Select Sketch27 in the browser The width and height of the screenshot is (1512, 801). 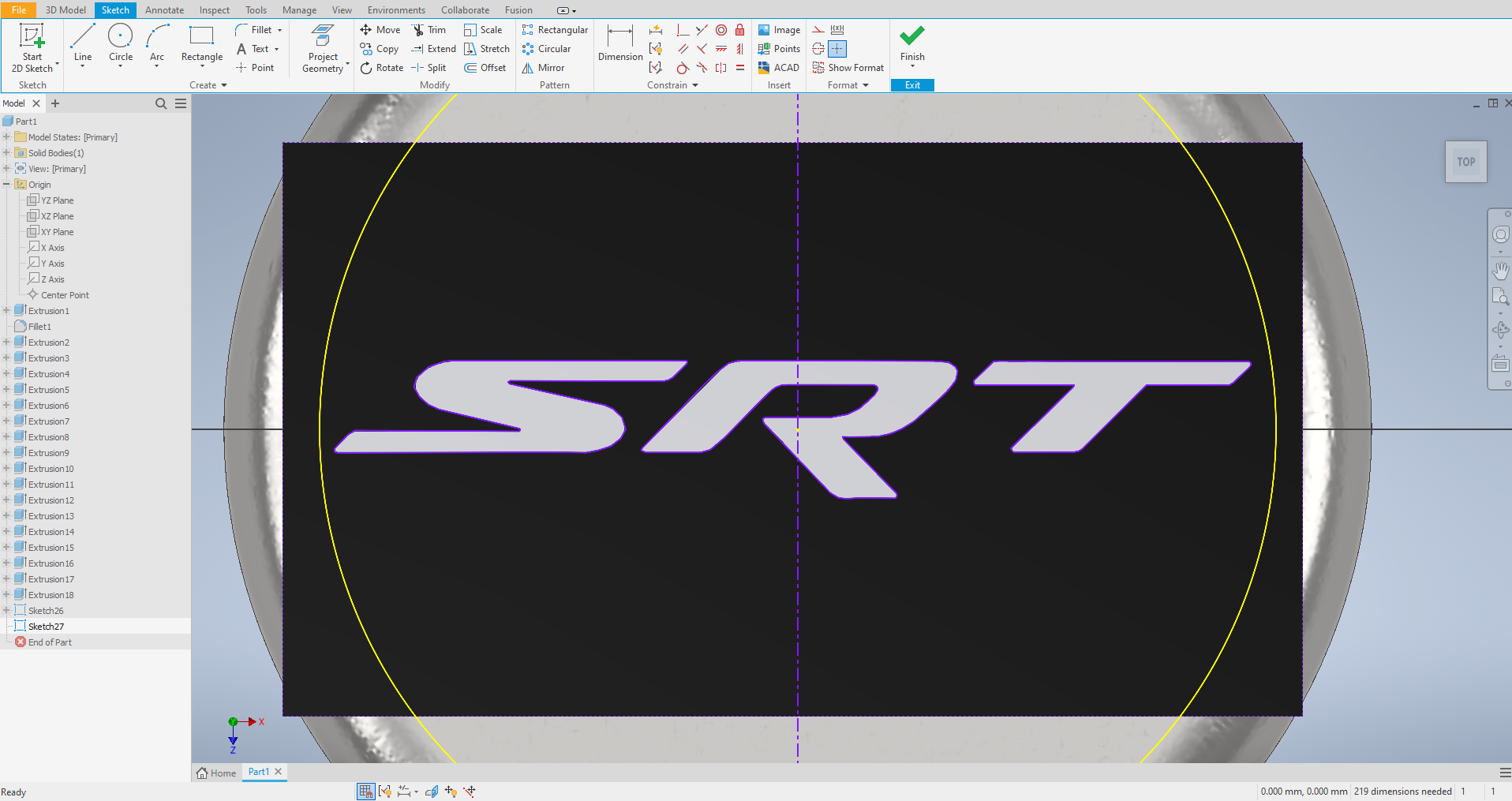coord(46,627)
